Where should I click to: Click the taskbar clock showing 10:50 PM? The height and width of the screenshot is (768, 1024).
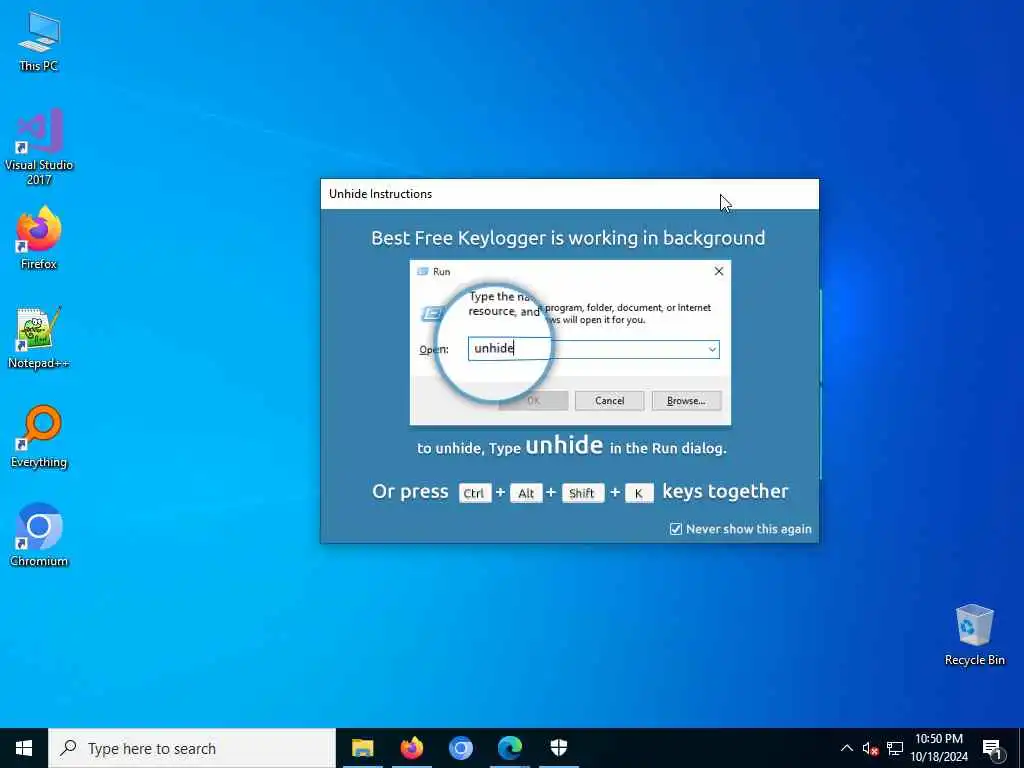click(x=938, y=748)
